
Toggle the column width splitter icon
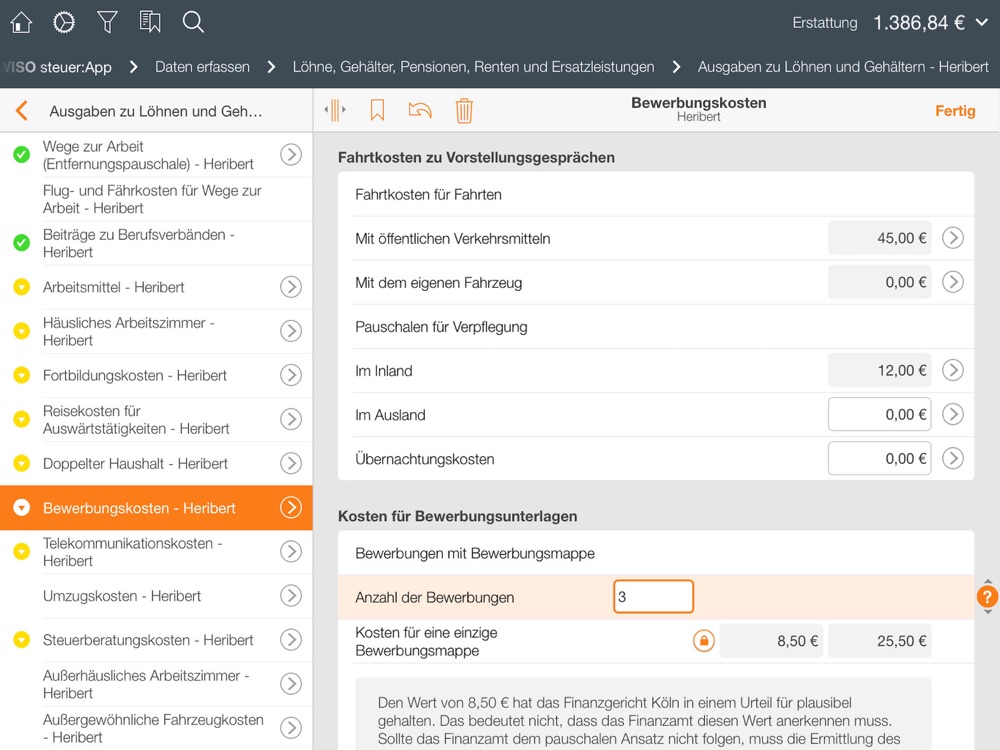pos(335,110)
